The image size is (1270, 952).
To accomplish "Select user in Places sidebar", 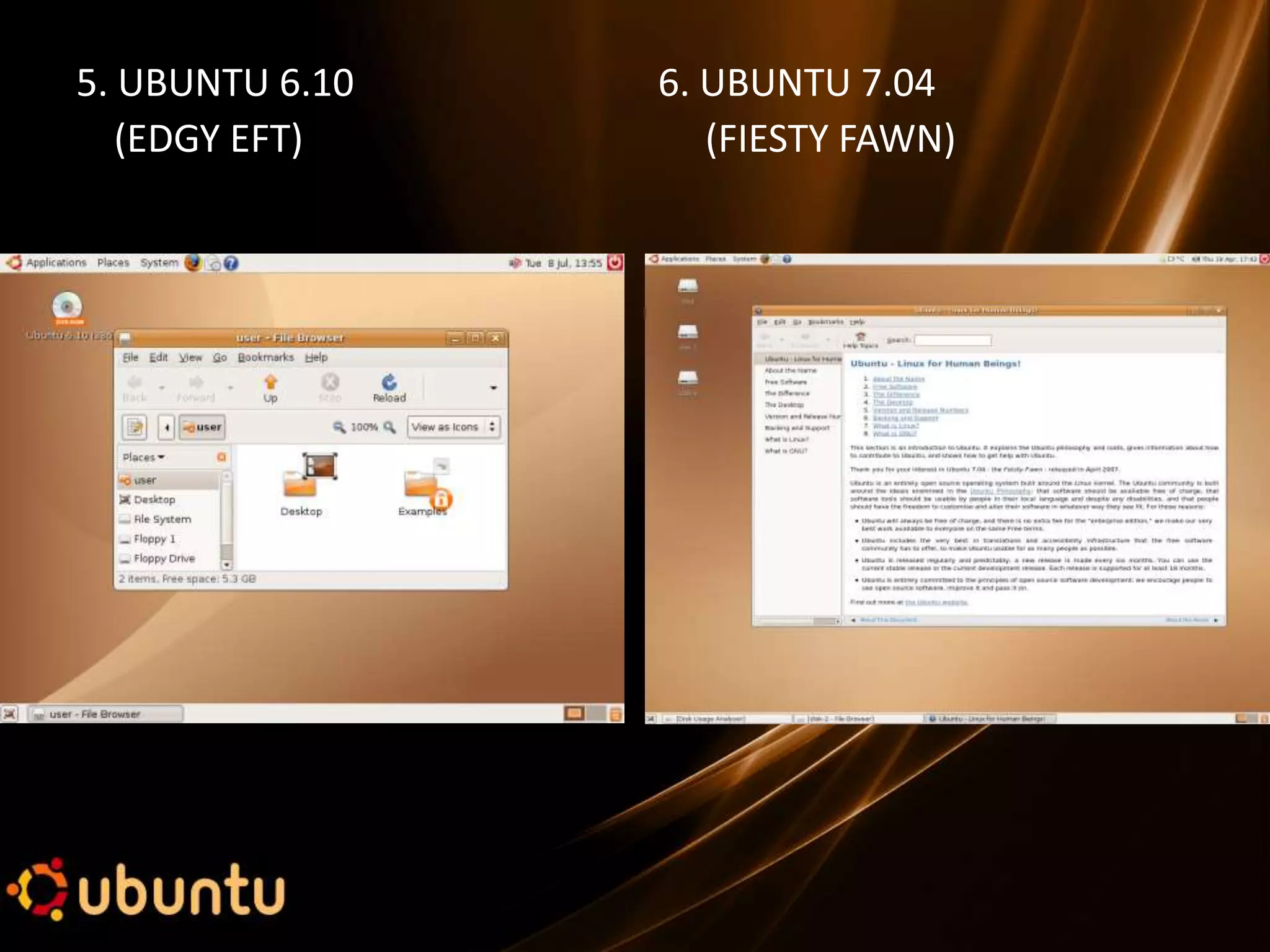I will 168,480.
